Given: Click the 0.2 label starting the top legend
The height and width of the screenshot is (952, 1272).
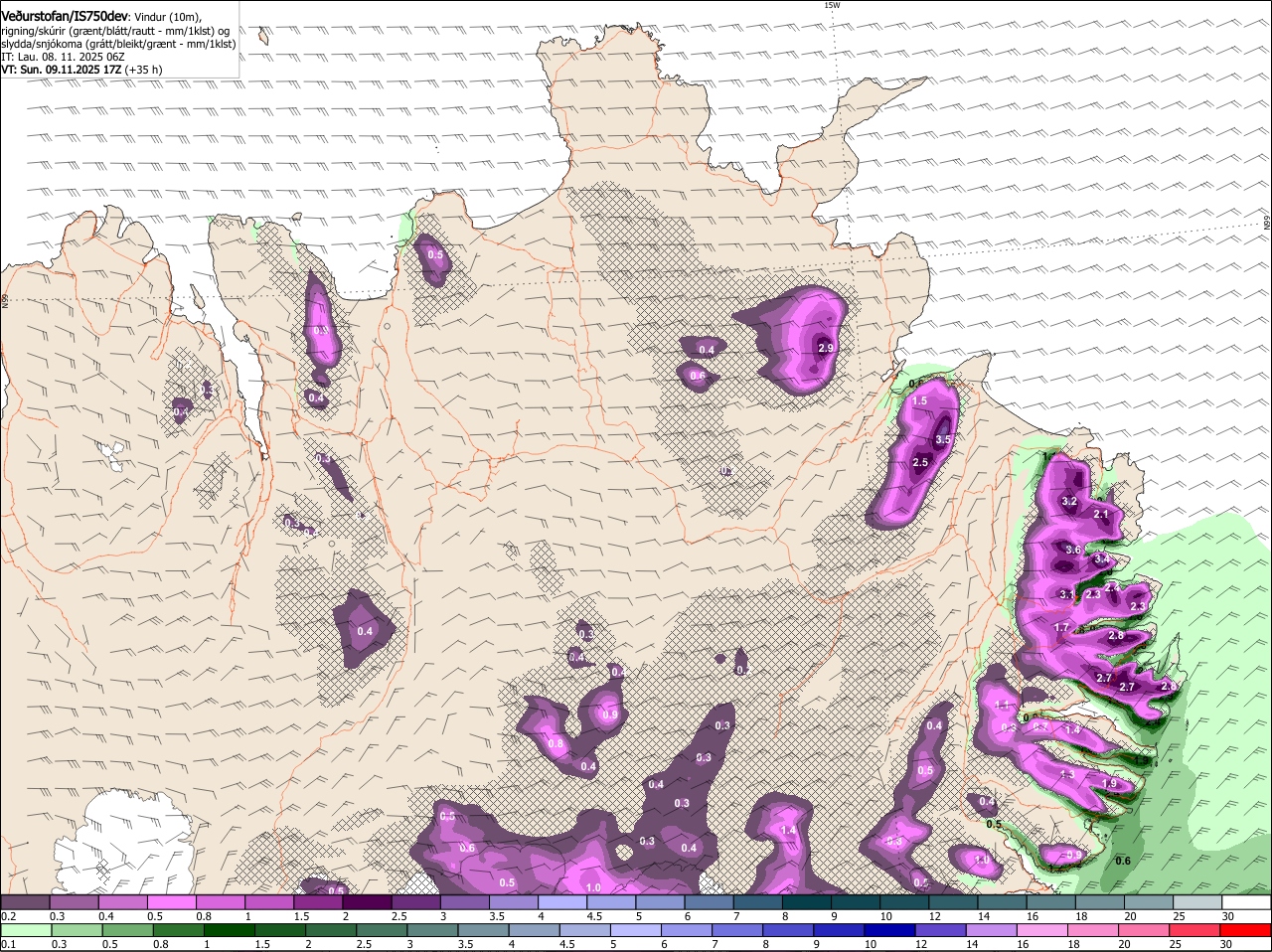Looking at the screenshot, I should pos(8,916).
